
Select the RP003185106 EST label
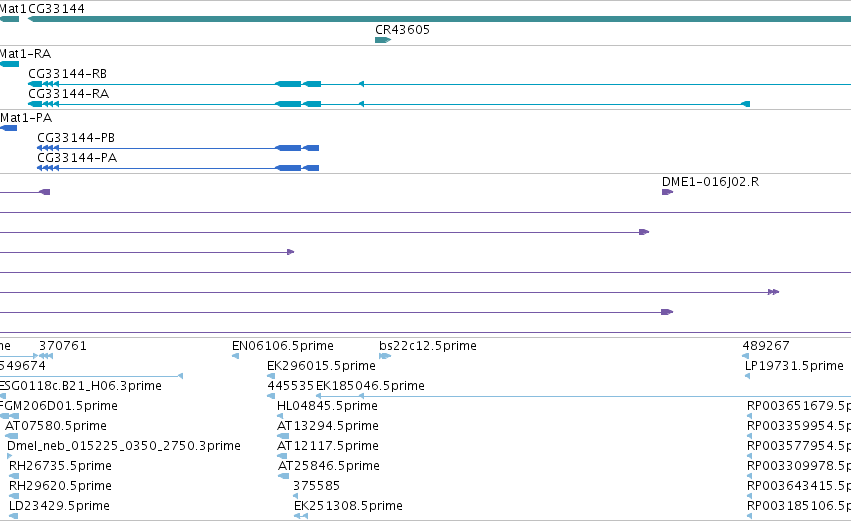tap(799, 506)
